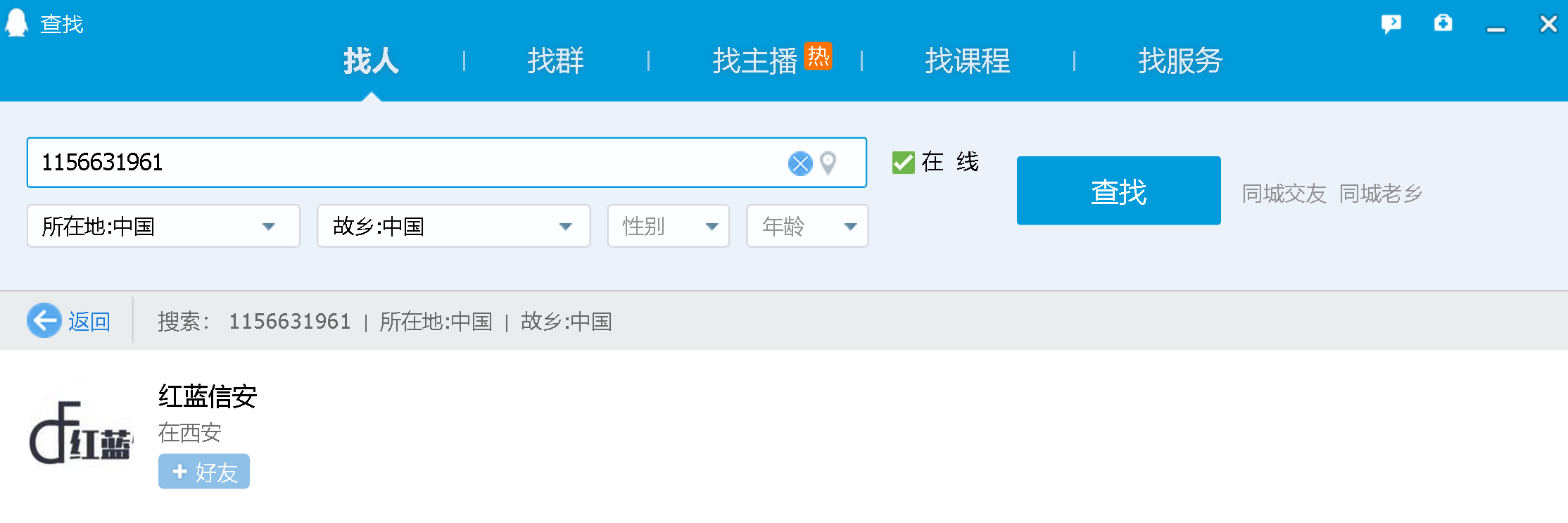Click the medical kit repair icon

1443,23
